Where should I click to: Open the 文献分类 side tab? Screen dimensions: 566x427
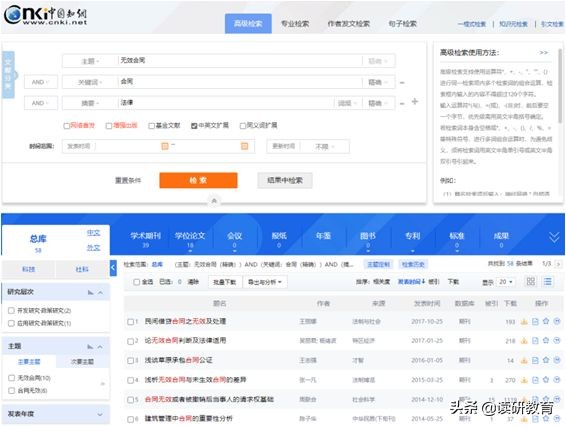[8, 75]
